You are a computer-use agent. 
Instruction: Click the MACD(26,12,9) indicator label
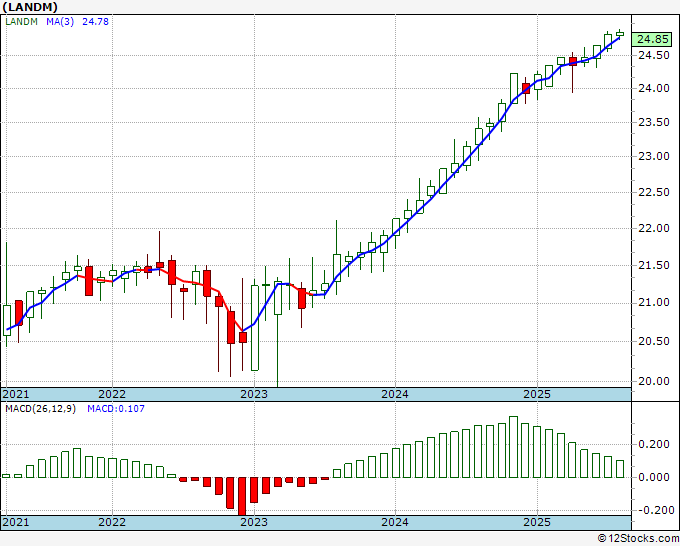click(x=40, y=409)
